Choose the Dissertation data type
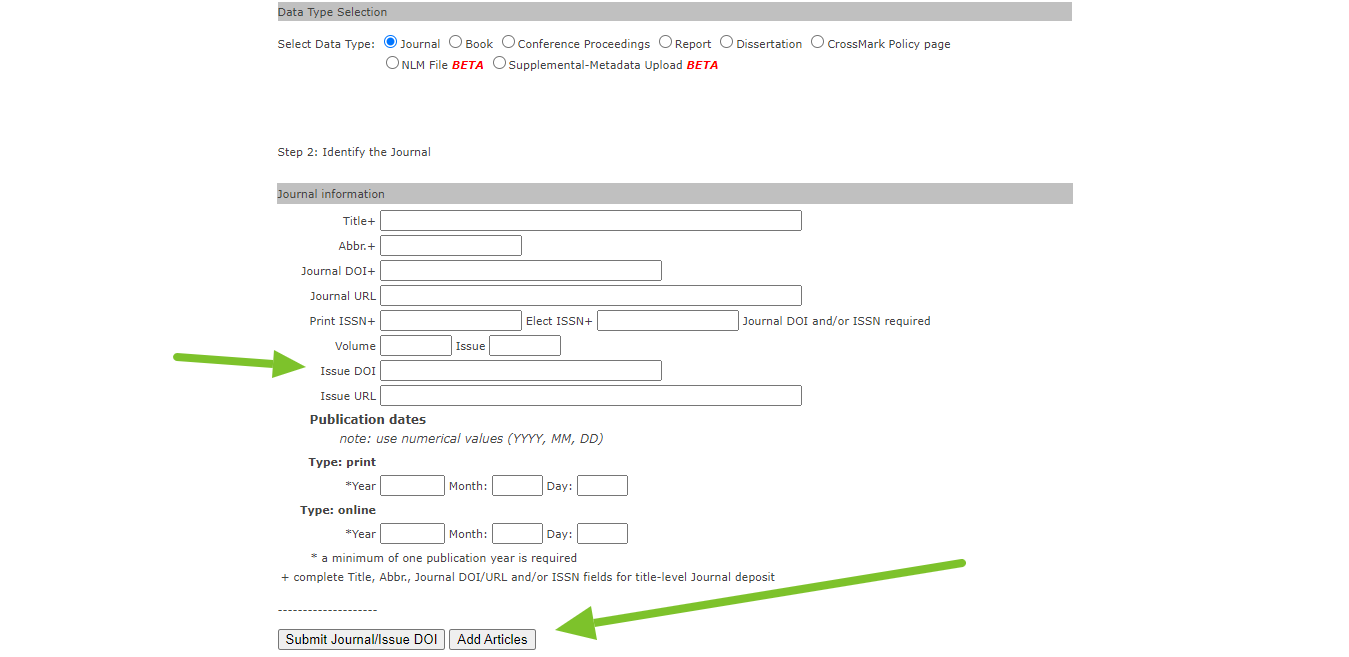The width and height of the screenshot is (1349, 657). [727, 43]
